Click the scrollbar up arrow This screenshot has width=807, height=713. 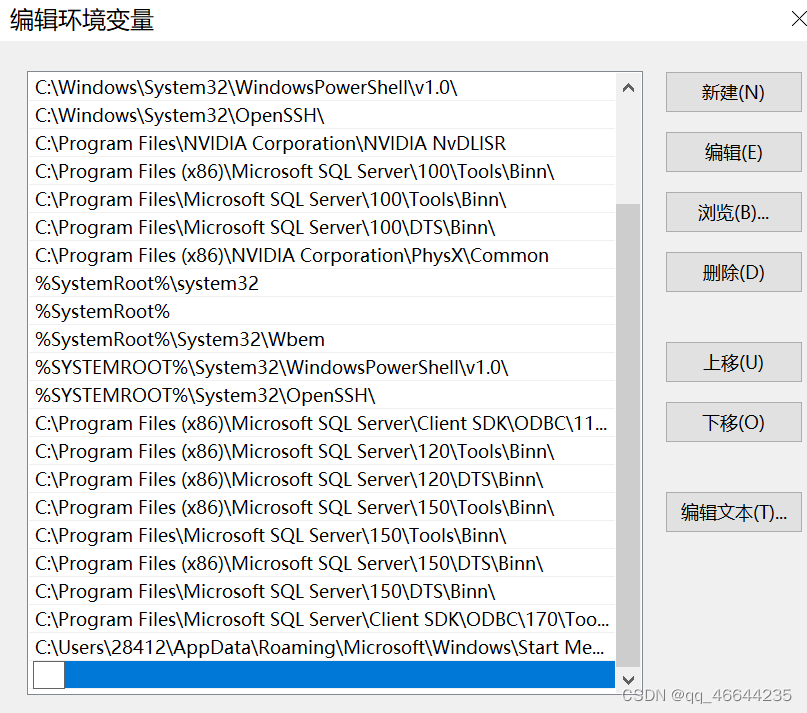(628, 87)
